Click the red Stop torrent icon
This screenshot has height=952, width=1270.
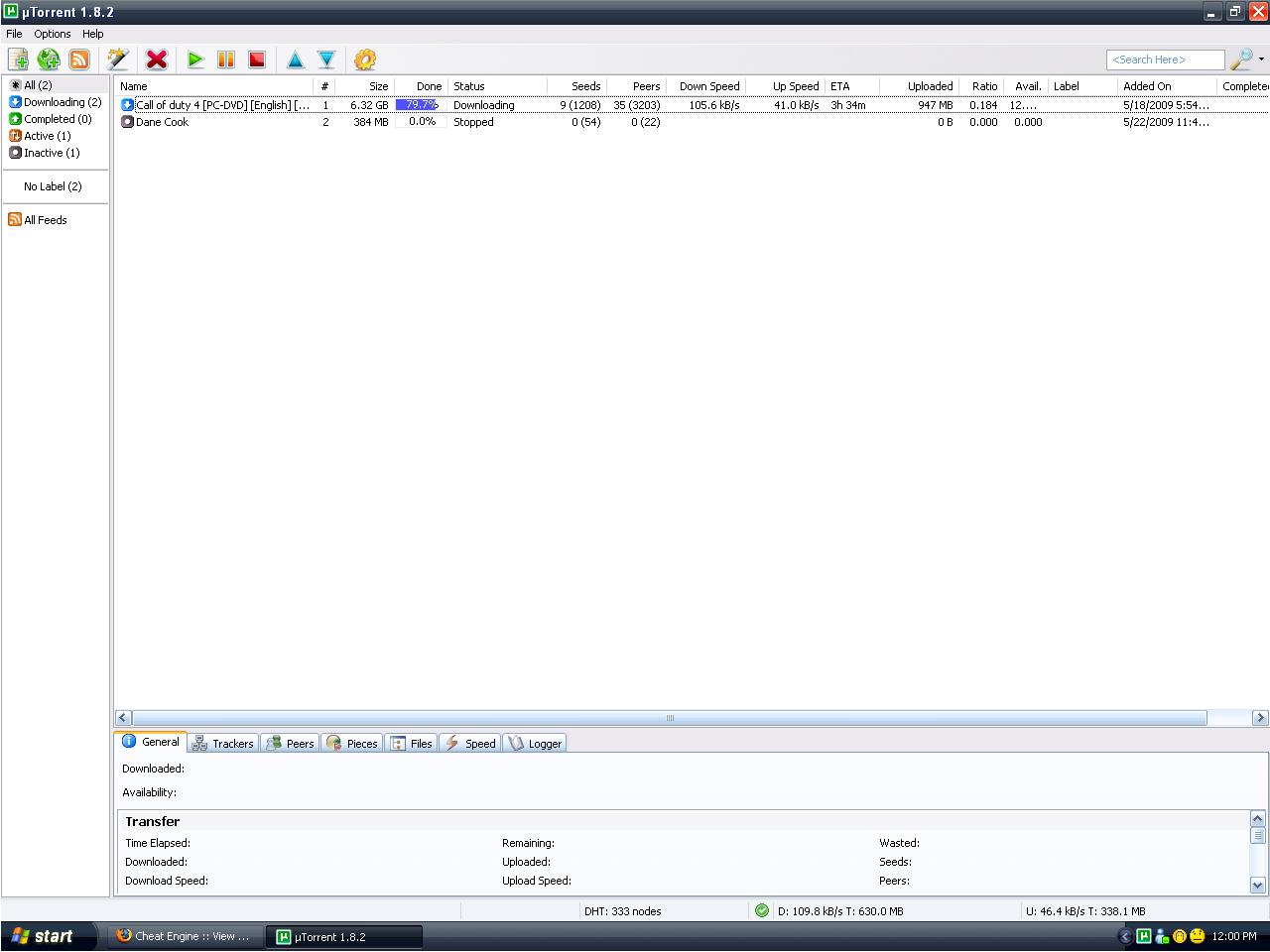[x=257, y=59]
